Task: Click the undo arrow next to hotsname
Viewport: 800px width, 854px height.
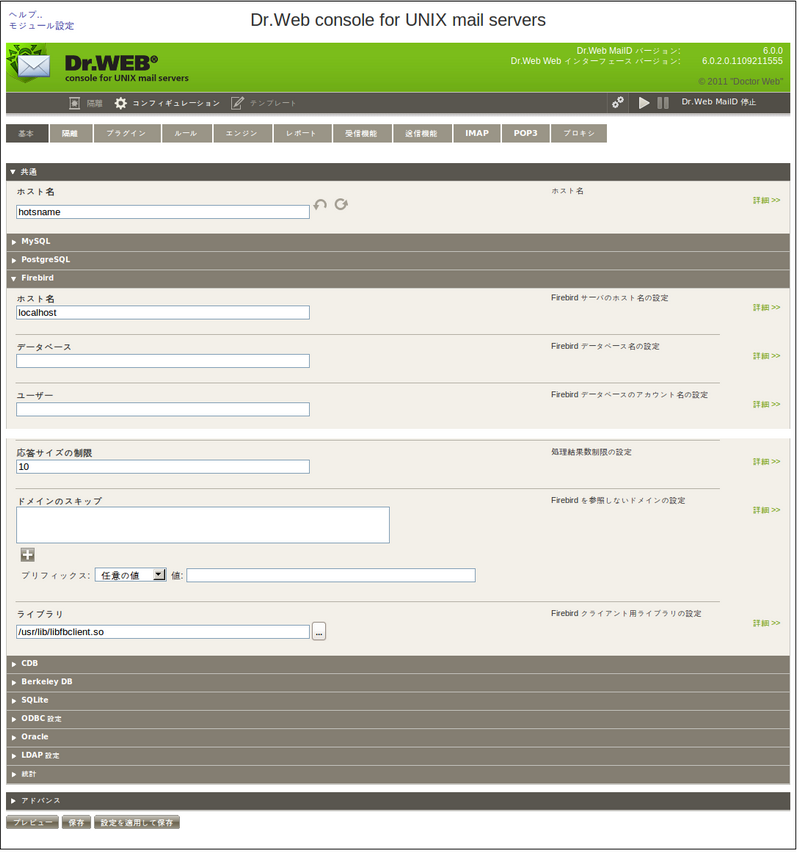Action: tap(321, 205)
